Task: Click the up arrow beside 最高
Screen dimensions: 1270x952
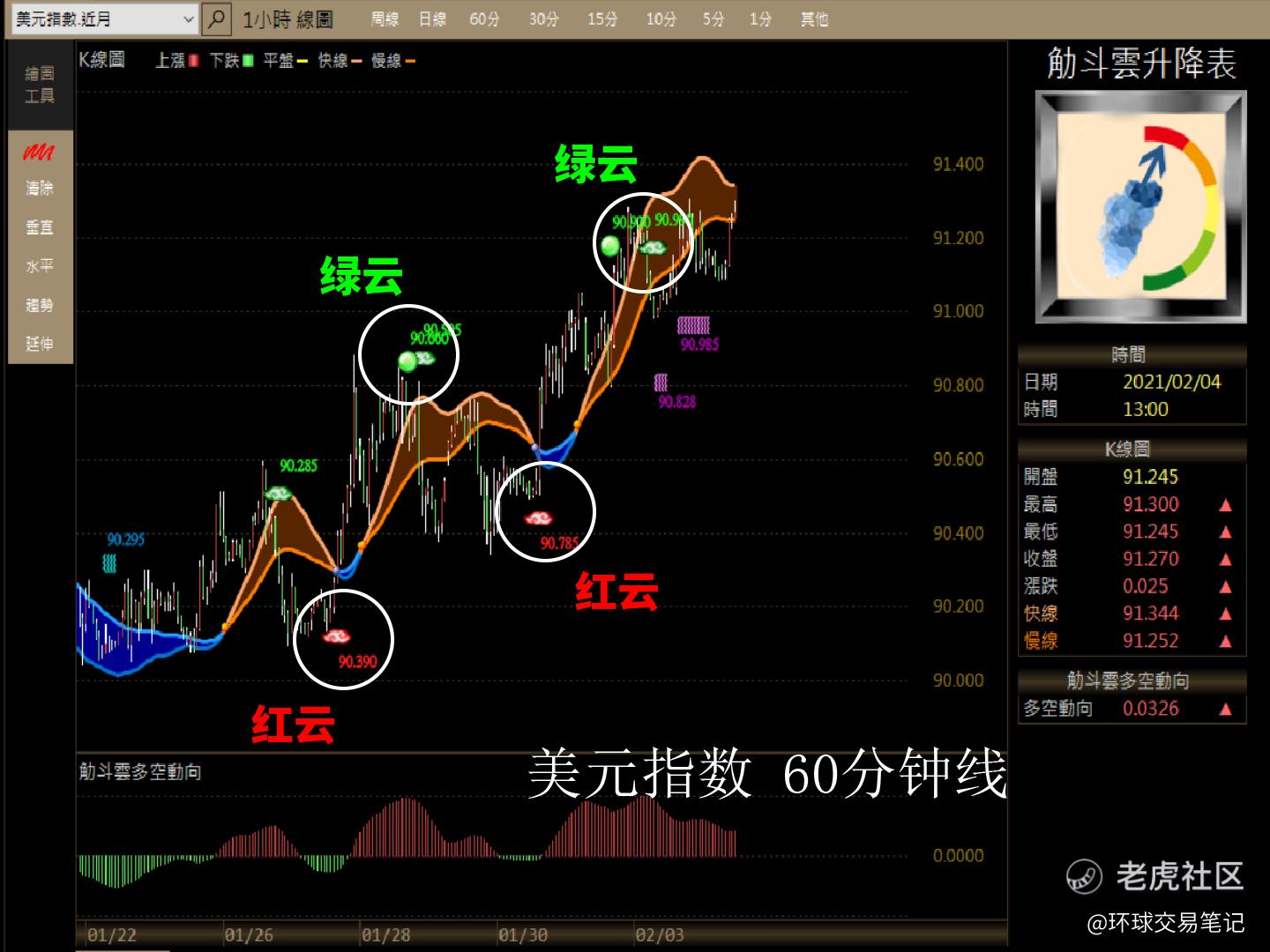Action: coord(1225,505)
